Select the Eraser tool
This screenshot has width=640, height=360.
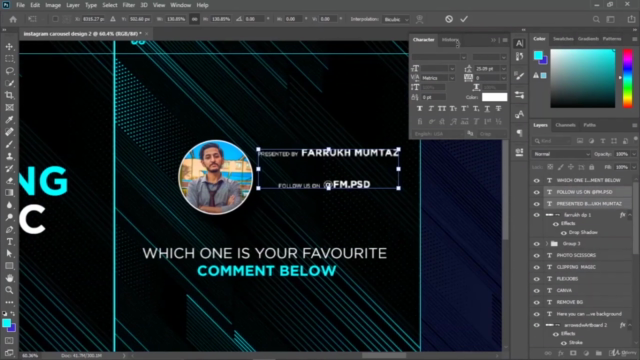9,180
